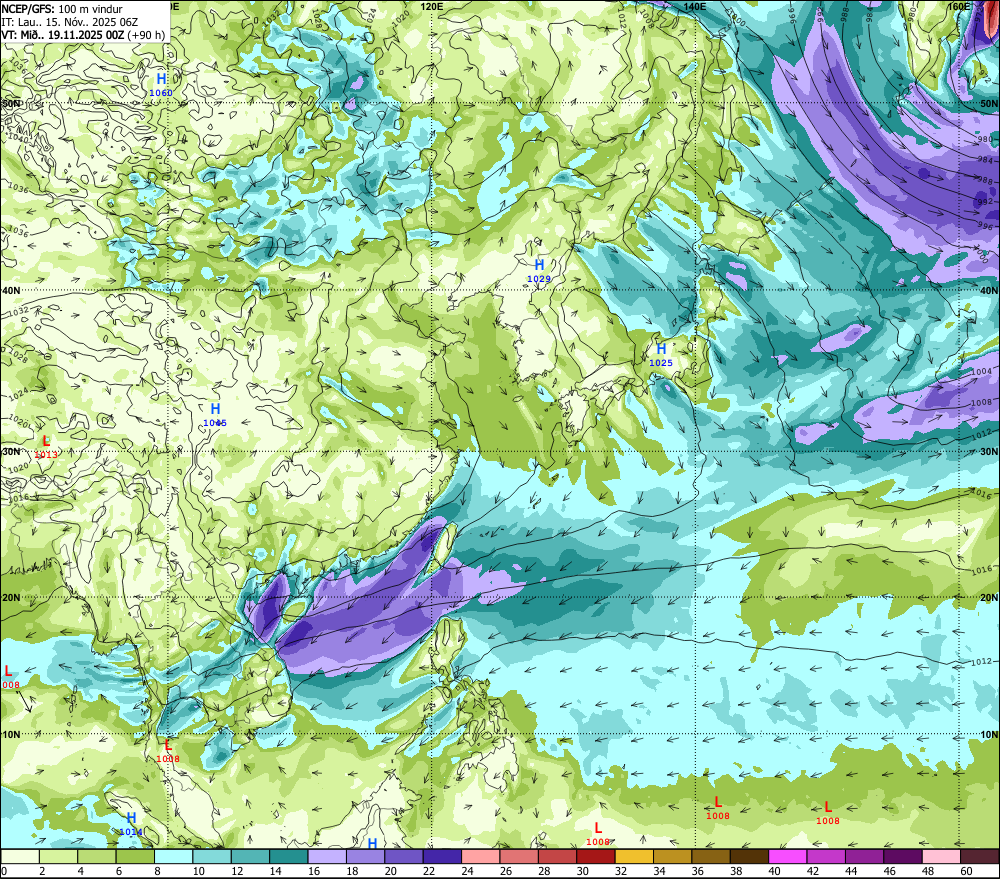
Task: Click legend value 30
Action: 583,871
